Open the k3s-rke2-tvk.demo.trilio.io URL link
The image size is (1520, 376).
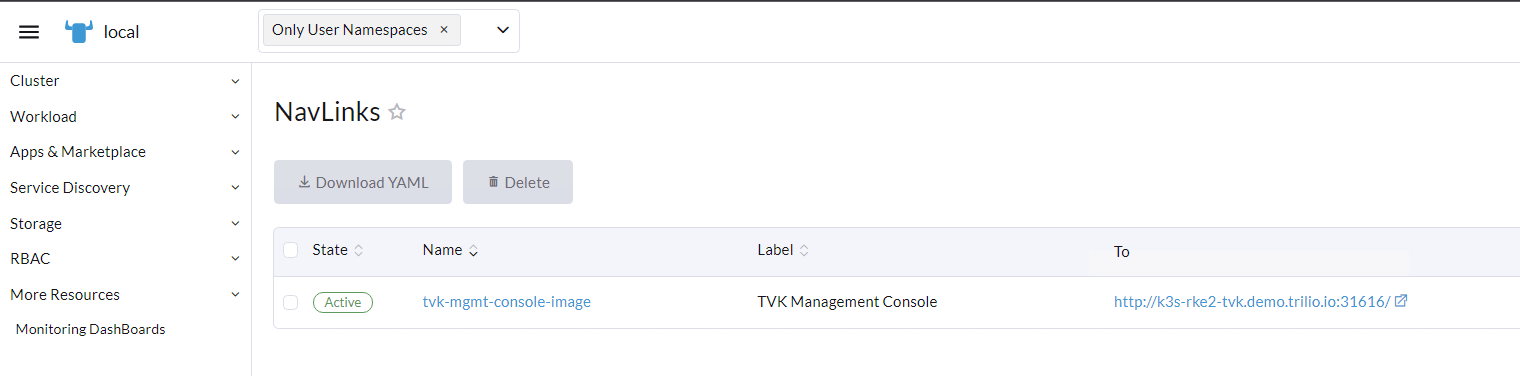1252,302
